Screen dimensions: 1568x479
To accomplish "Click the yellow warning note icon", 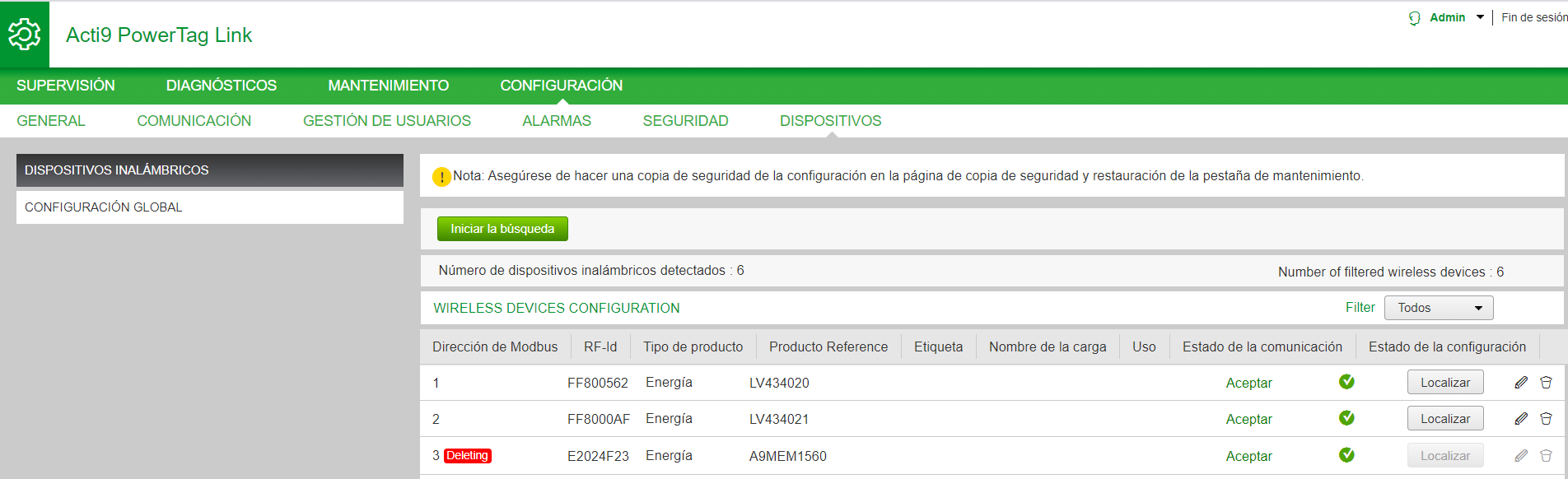I will [x=441, y=177].
